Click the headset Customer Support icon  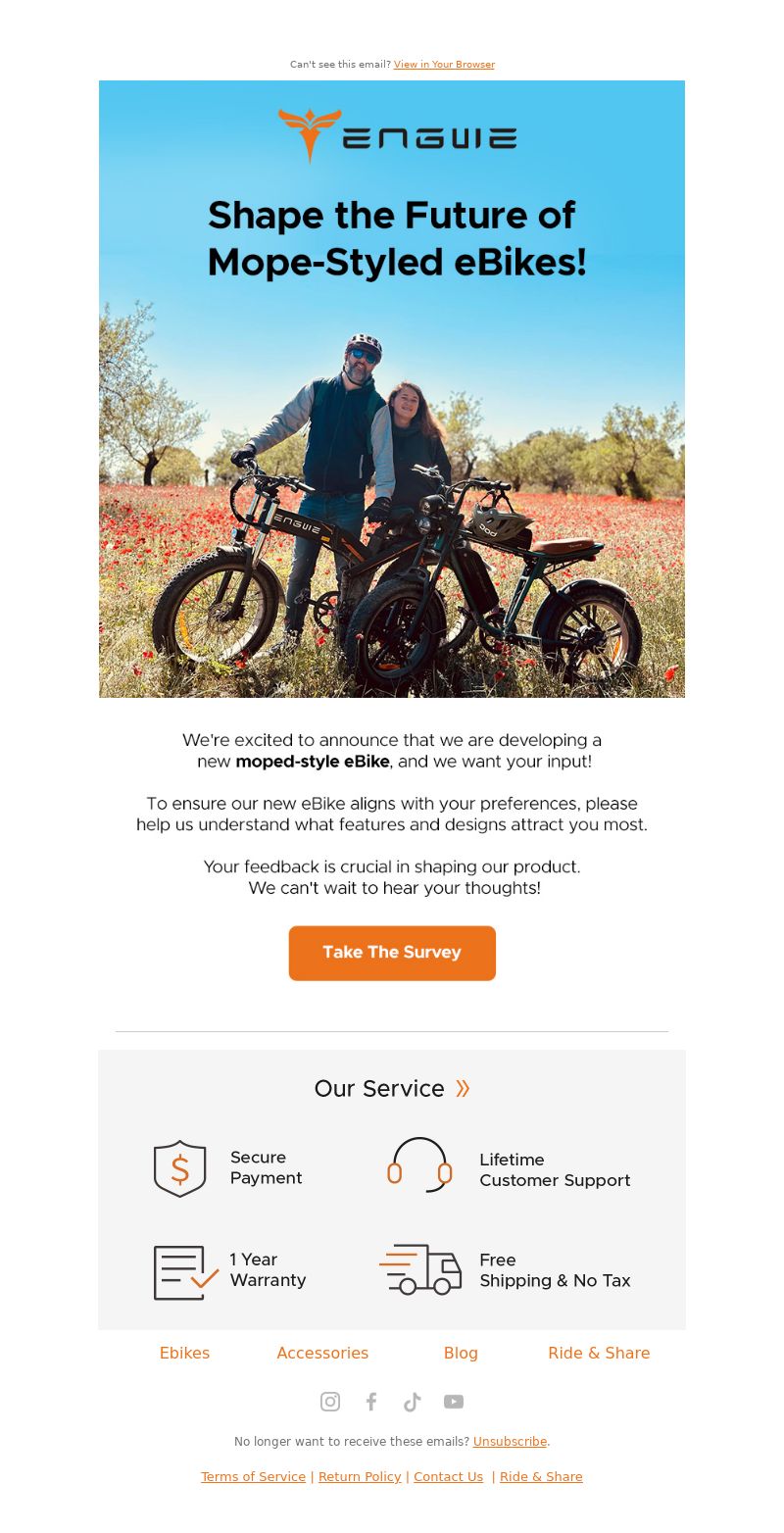click(419, 1164)
